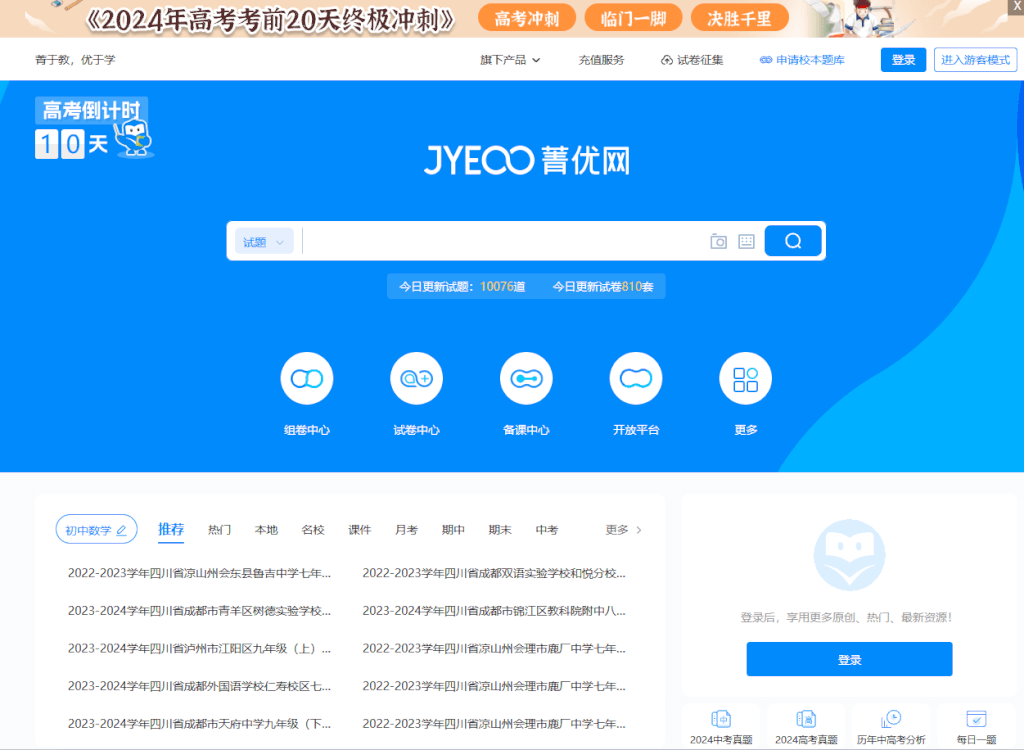Open the 开放平台 round icon

[x=635, y=378]
